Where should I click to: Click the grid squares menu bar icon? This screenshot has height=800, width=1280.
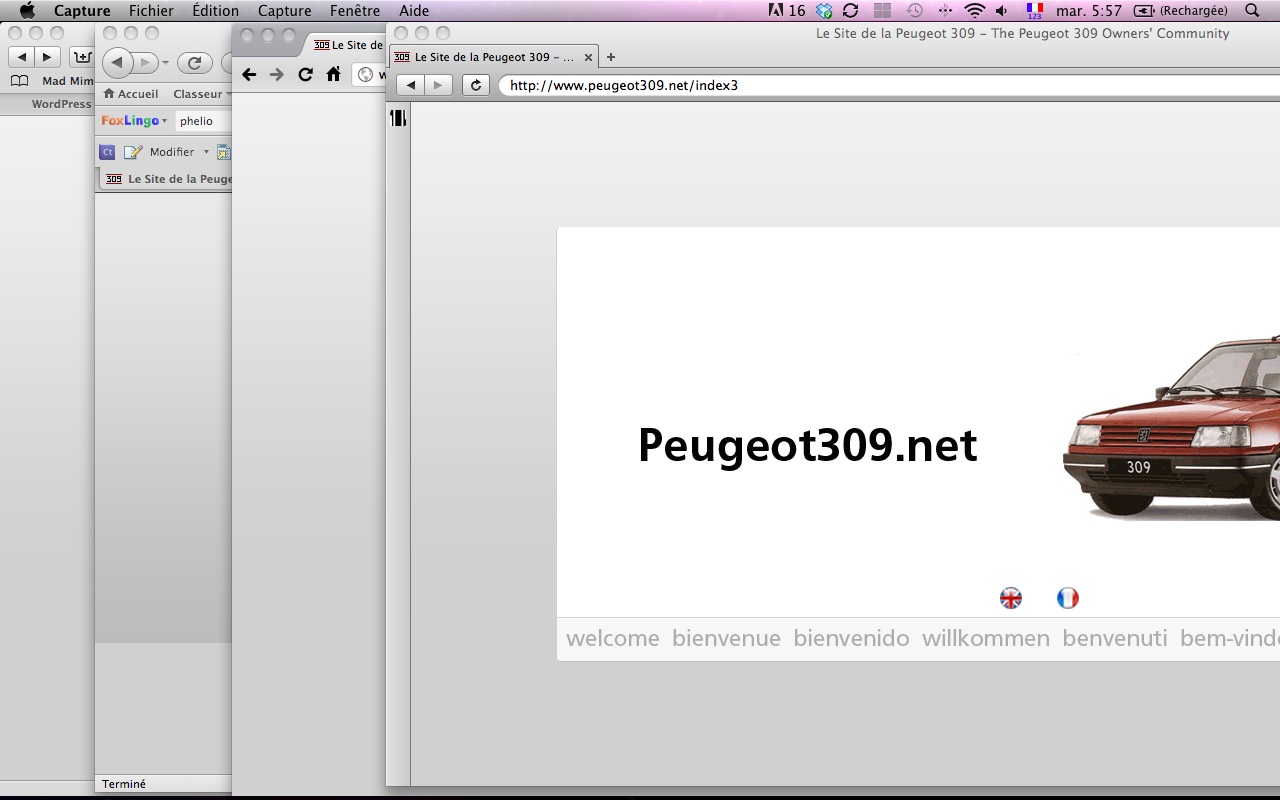click(x=882, y=11)
